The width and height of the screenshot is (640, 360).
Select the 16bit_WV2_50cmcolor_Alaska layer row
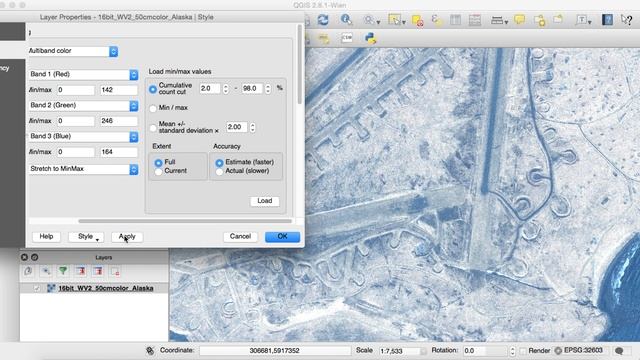point(94,288)
